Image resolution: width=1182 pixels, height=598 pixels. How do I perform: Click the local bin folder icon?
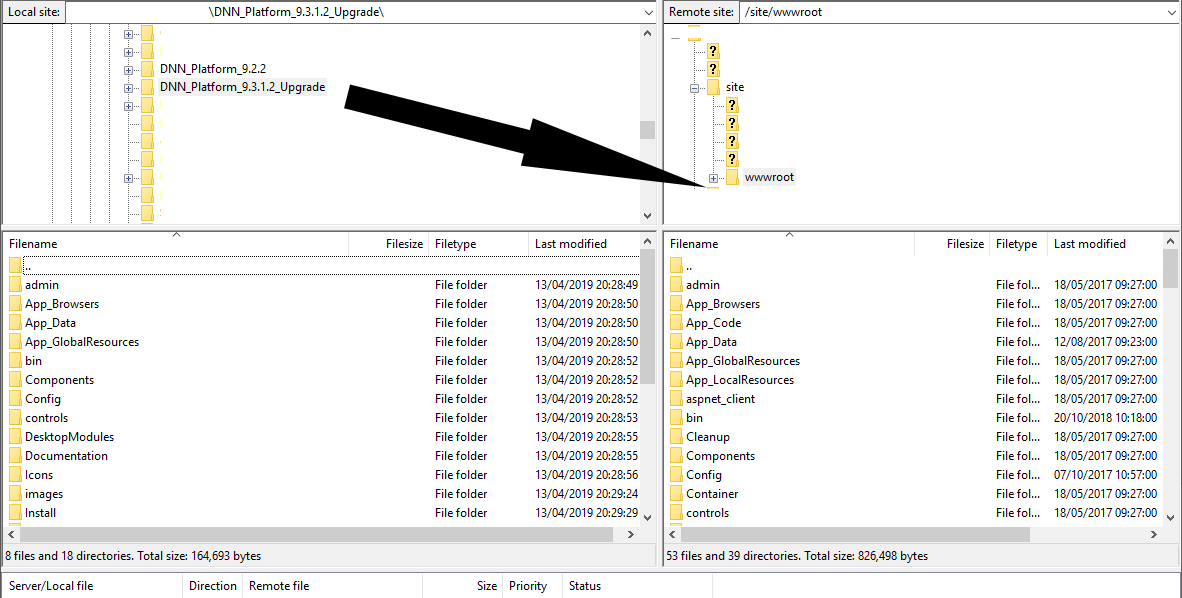(x=15, y=360)
